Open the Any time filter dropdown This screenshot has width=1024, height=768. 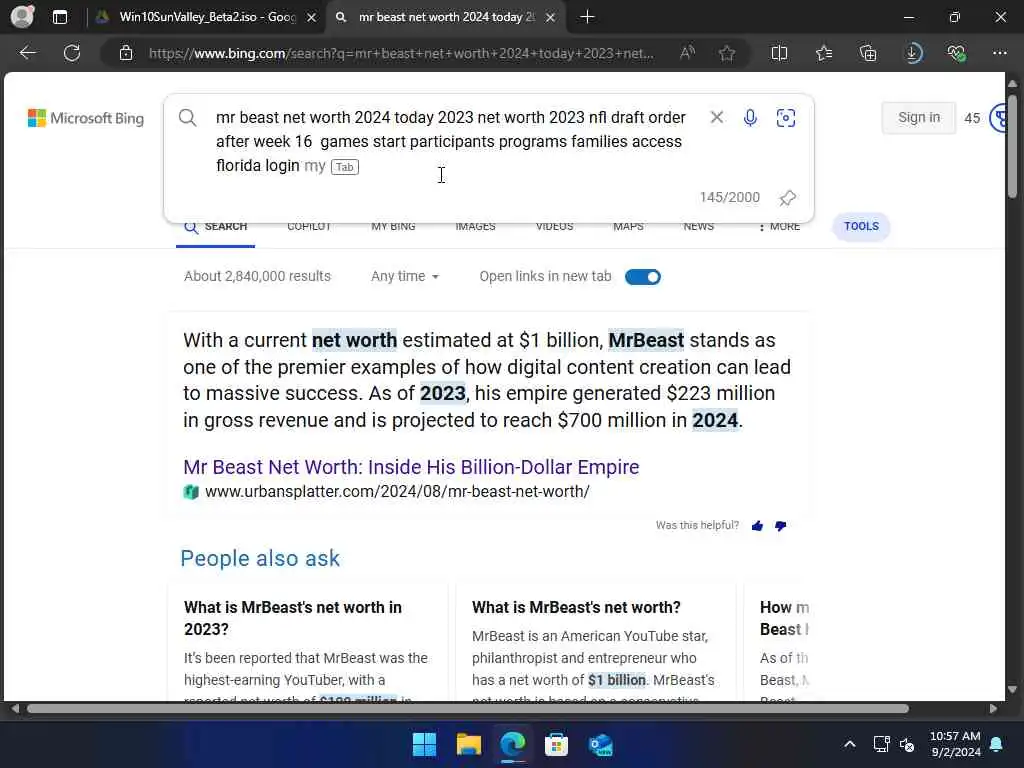click(405, 276)
